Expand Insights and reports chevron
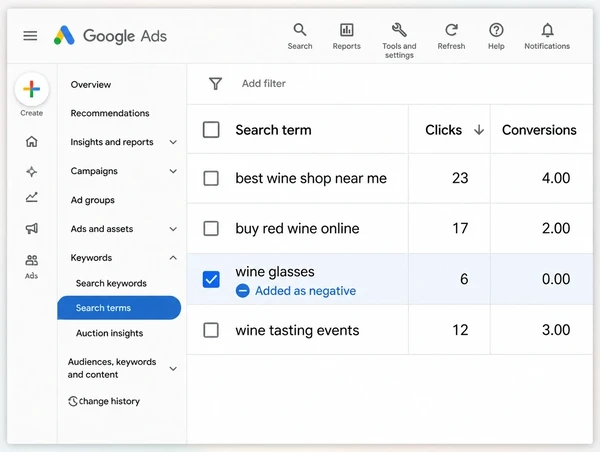 (173, 142)
